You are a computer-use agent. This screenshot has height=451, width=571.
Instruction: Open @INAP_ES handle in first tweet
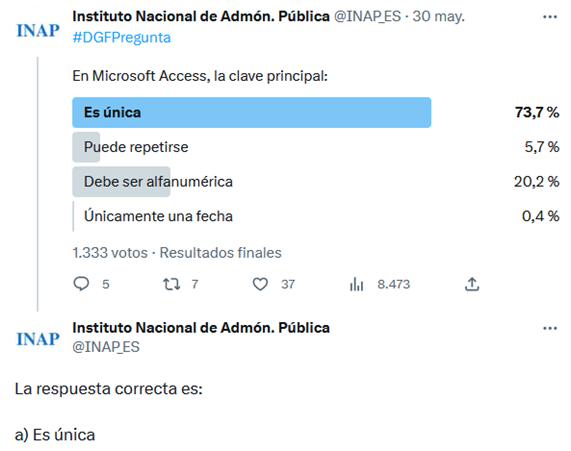[367, 16]
